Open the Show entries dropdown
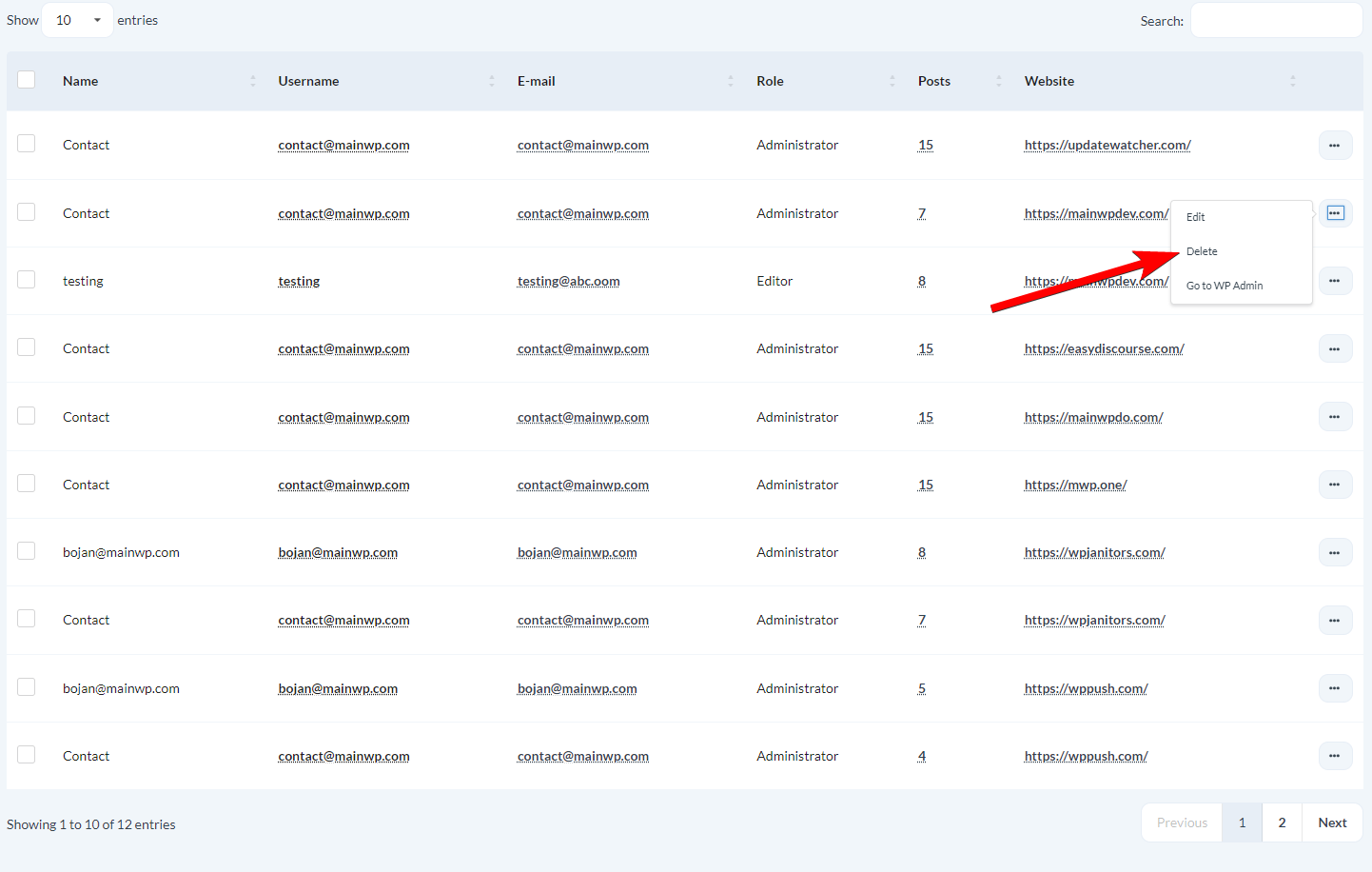Viewport: 1372px width, 872px height. point(76,19)
